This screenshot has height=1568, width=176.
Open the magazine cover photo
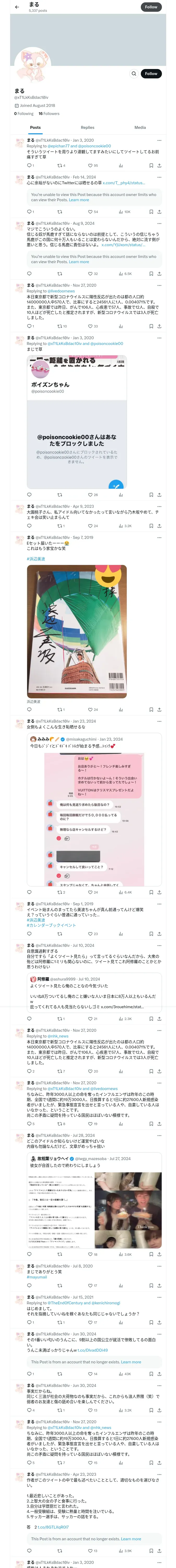click(77, 631)
